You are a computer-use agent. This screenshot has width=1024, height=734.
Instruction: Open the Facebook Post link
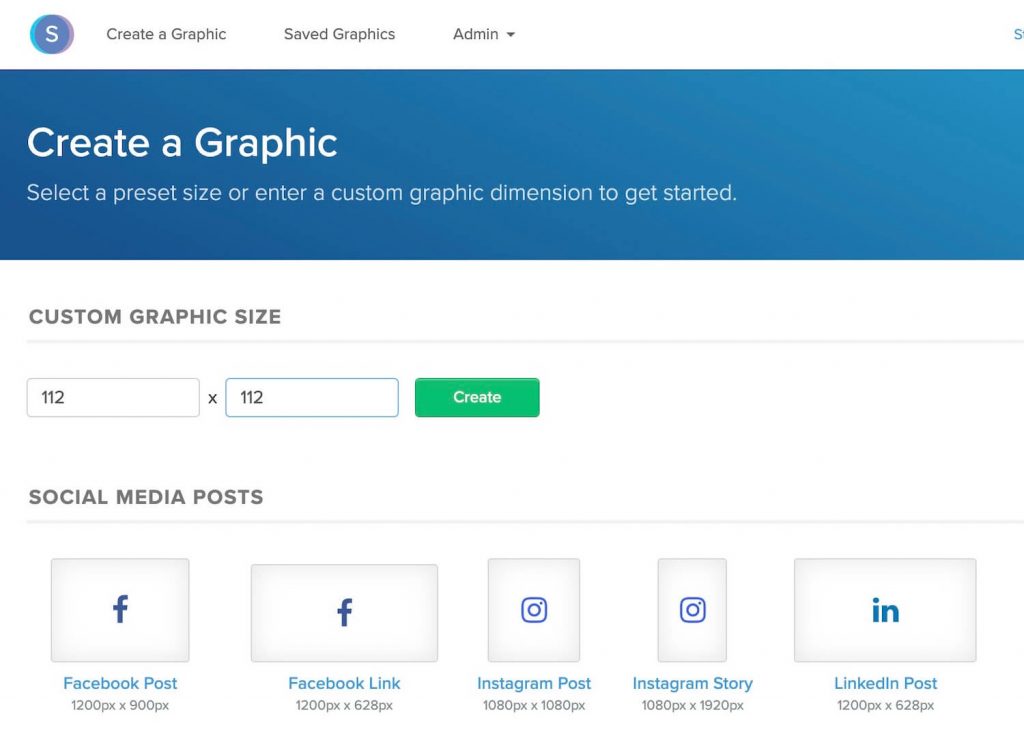[x=120, y=683]
